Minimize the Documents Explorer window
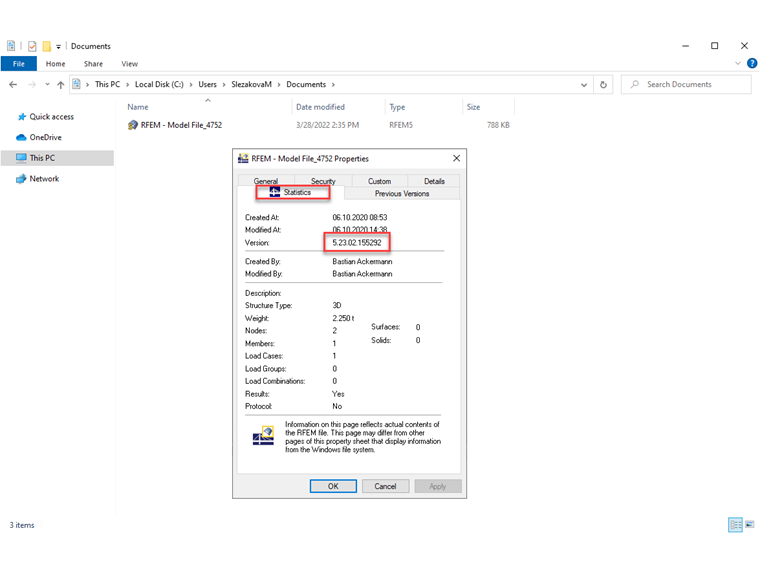Image resolution: width=760 pixels, height=570 pixels. click(685, 46)
